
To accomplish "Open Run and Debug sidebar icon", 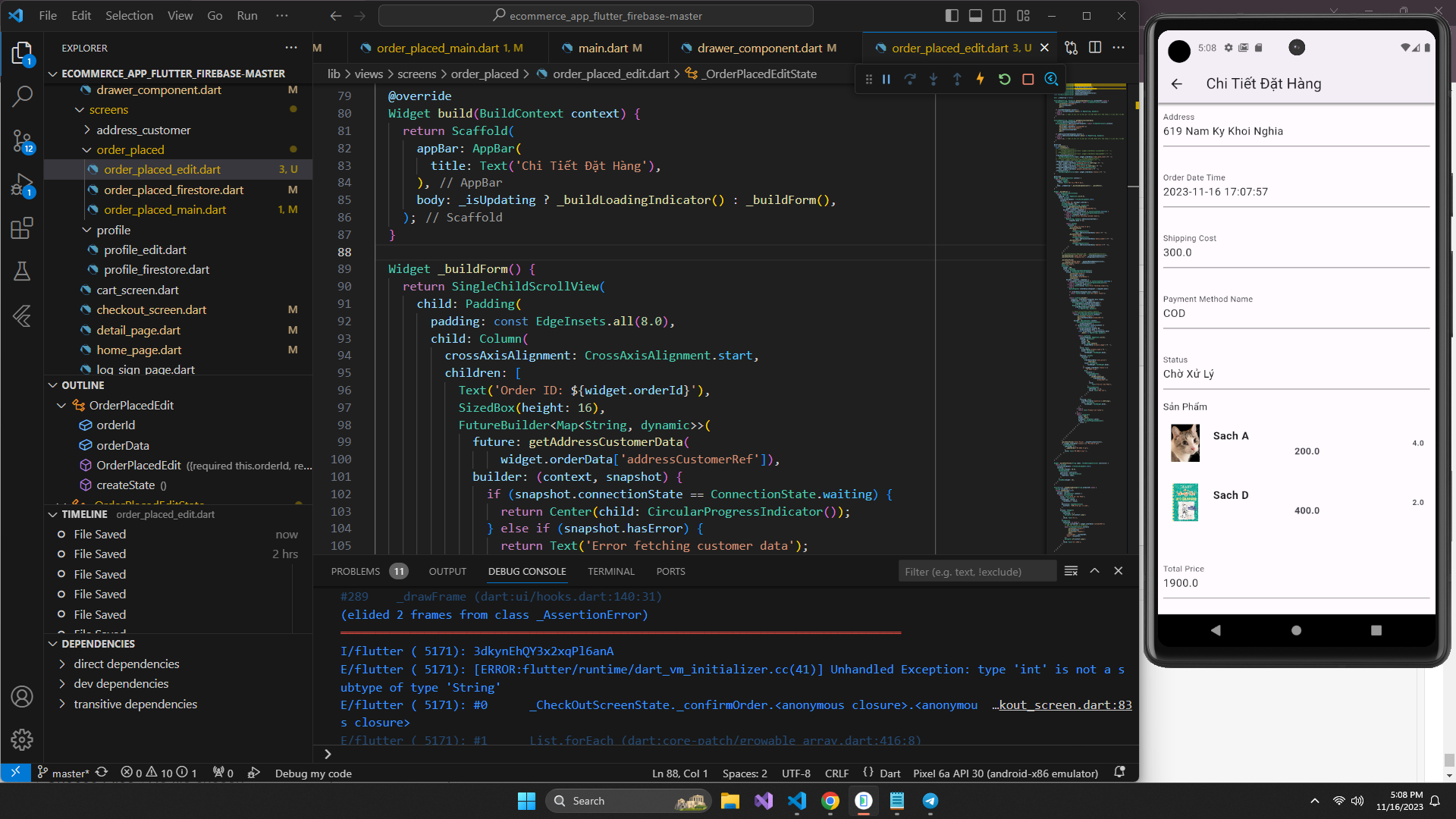I will click(22, 184).
